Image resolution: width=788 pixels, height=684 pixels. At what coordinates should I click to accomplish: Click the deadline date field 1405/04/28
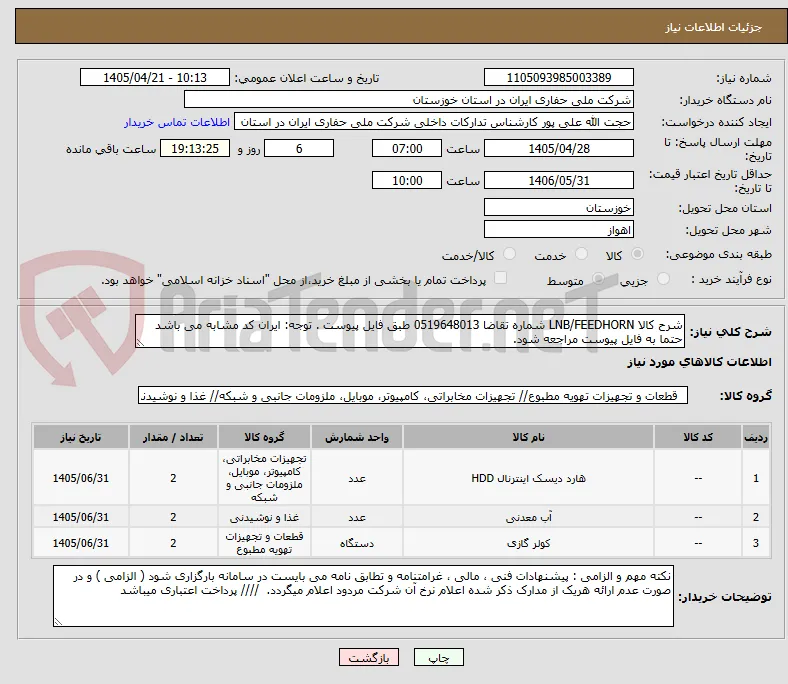pyautogui.click(x=558, y=148)
